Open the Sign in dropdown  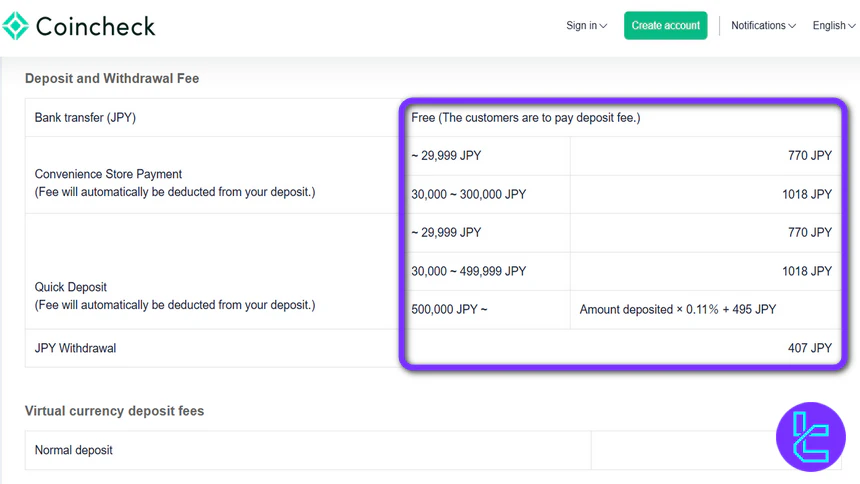(x=586, y=25)
